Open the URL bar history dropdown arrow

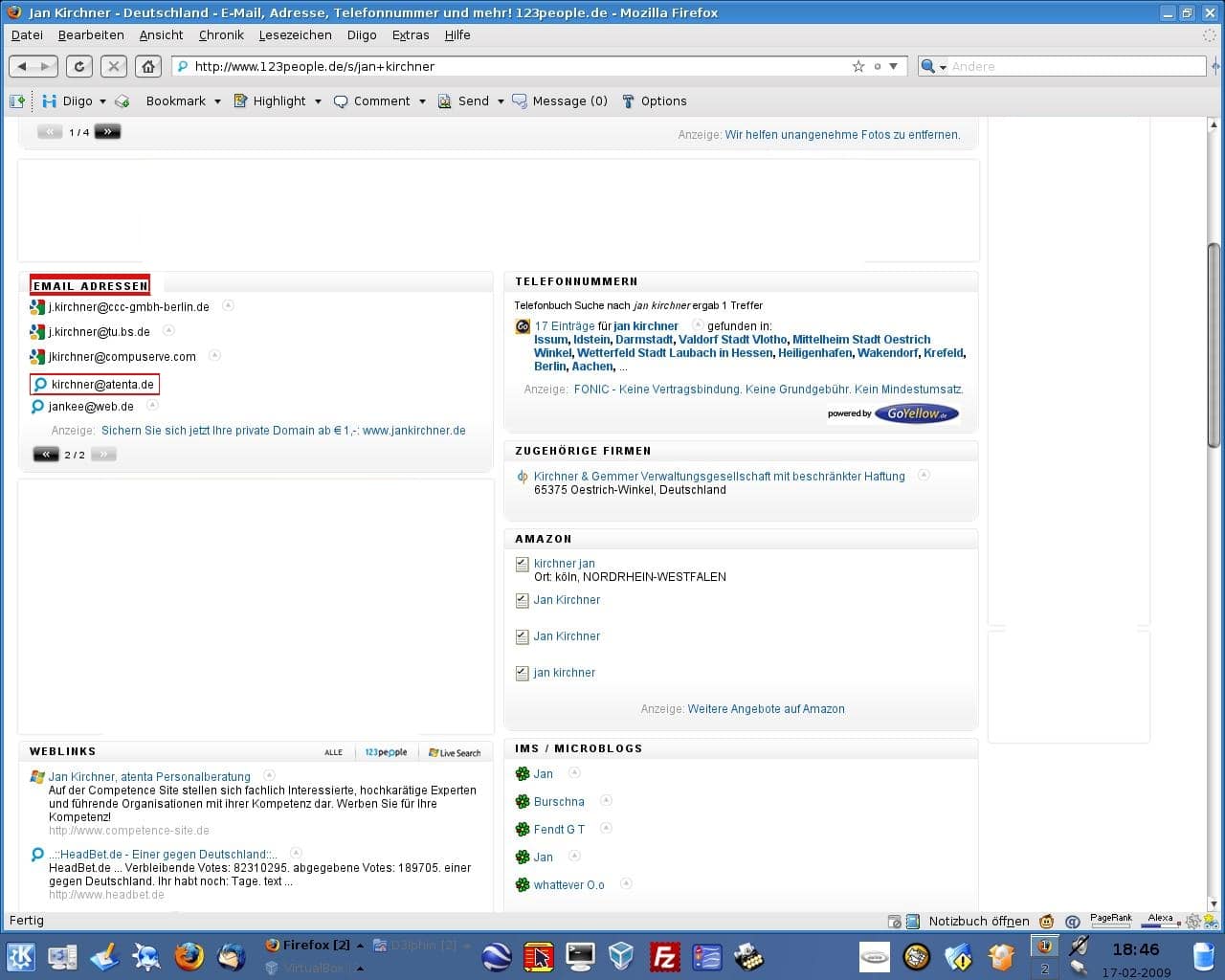click(894, 66)
